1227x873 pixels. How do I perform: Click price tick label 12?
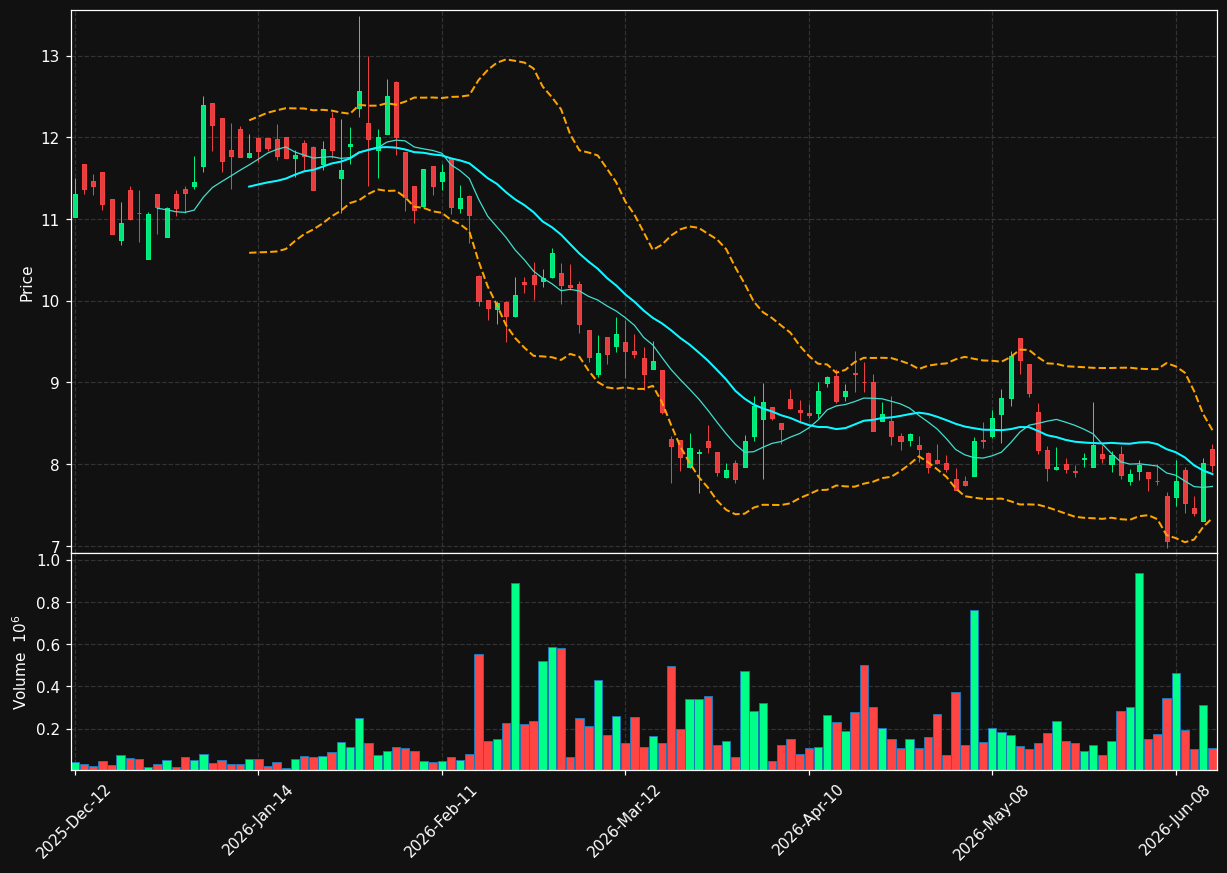tap(49, 138)
